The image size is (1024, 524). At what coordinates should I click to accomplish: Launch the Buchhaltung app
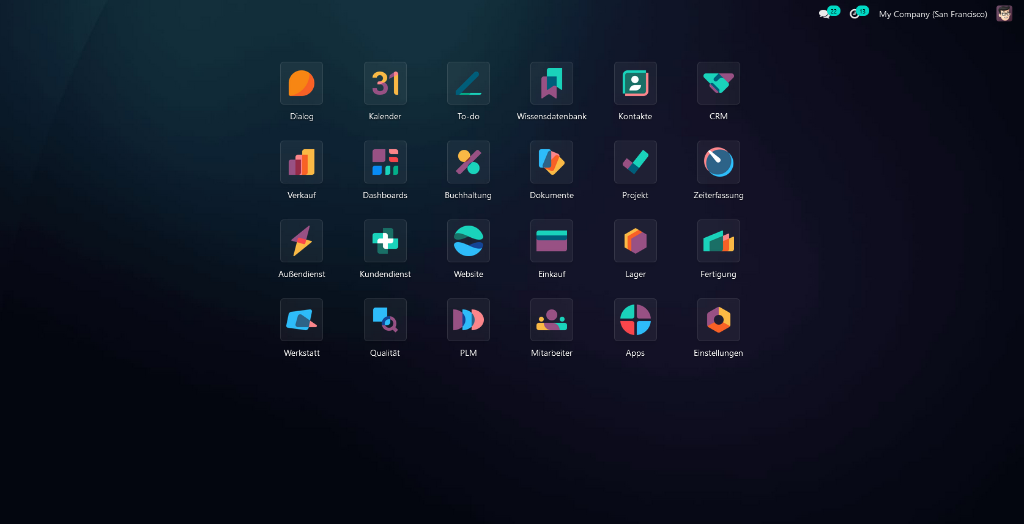tap(468, 162)
